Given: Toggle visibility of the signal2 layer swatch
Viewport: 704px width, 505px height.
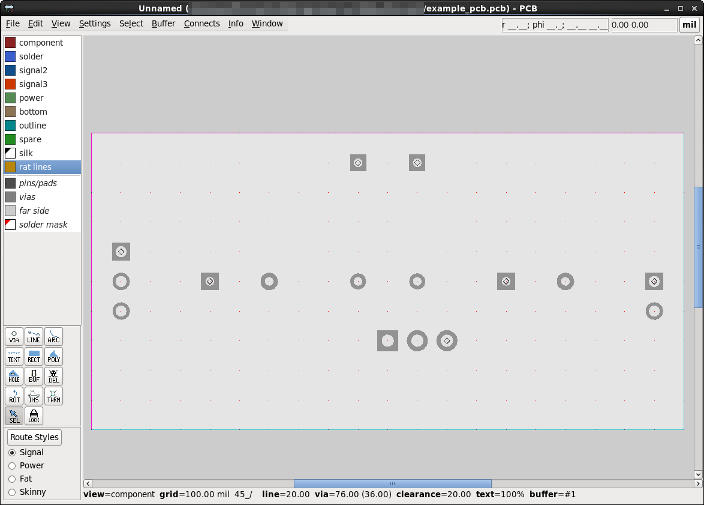Looking at the screenshot, I should [x=10, y=70].
